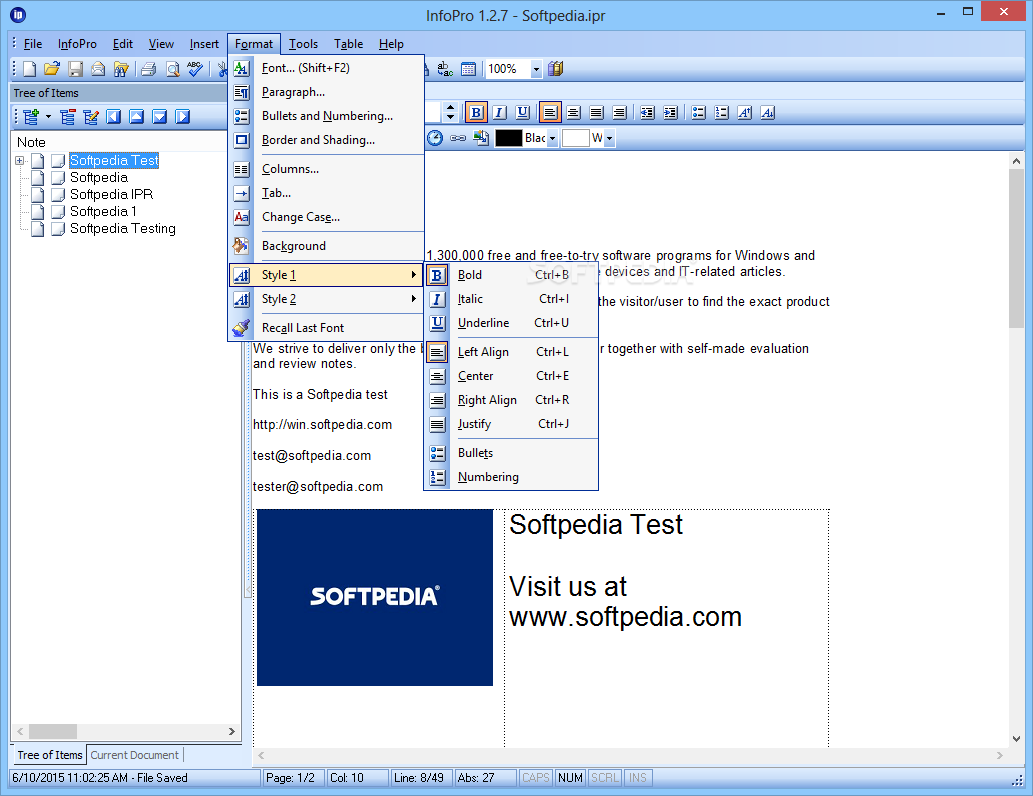1033x796 pixels.
Task: Click increase indent toolbar icon
Action: pyautogui.click(x=671, y=113)
